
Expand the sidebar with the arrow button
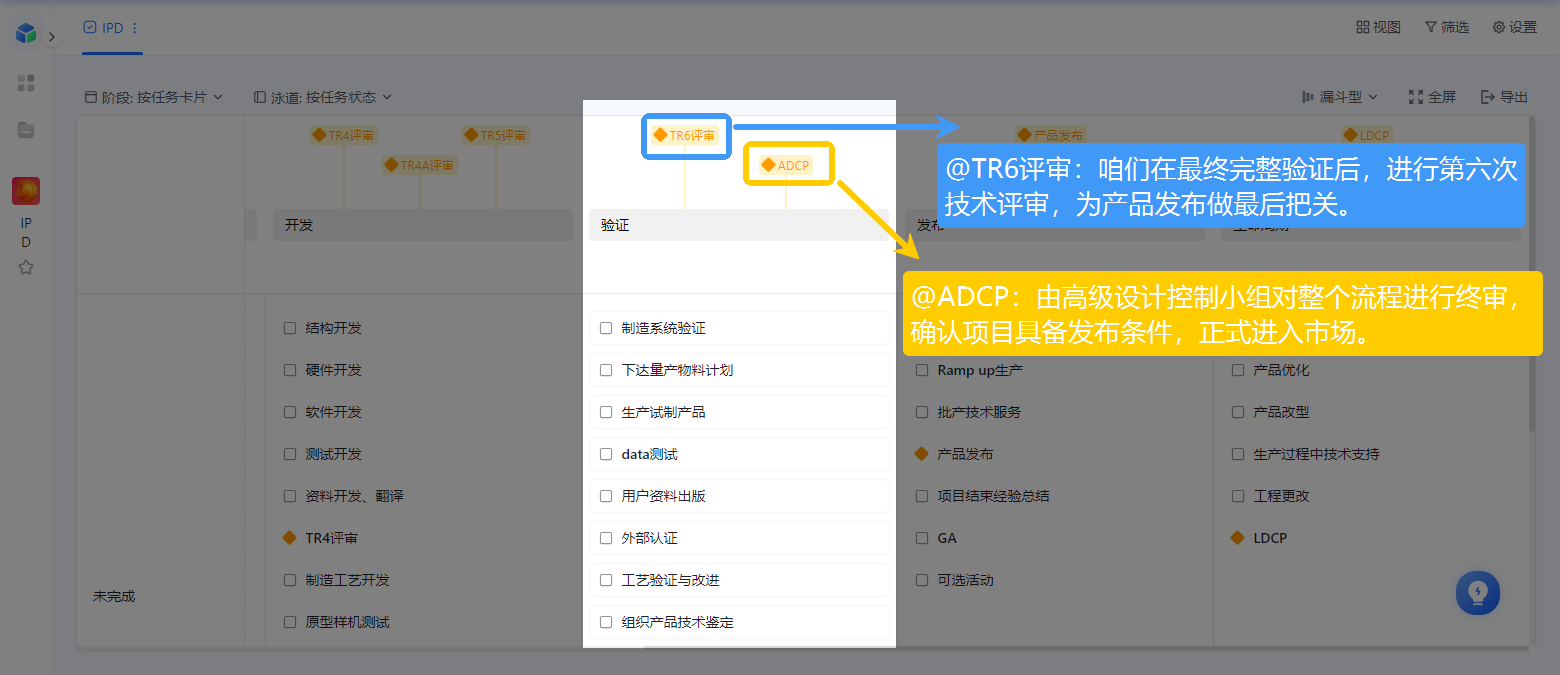52,37
